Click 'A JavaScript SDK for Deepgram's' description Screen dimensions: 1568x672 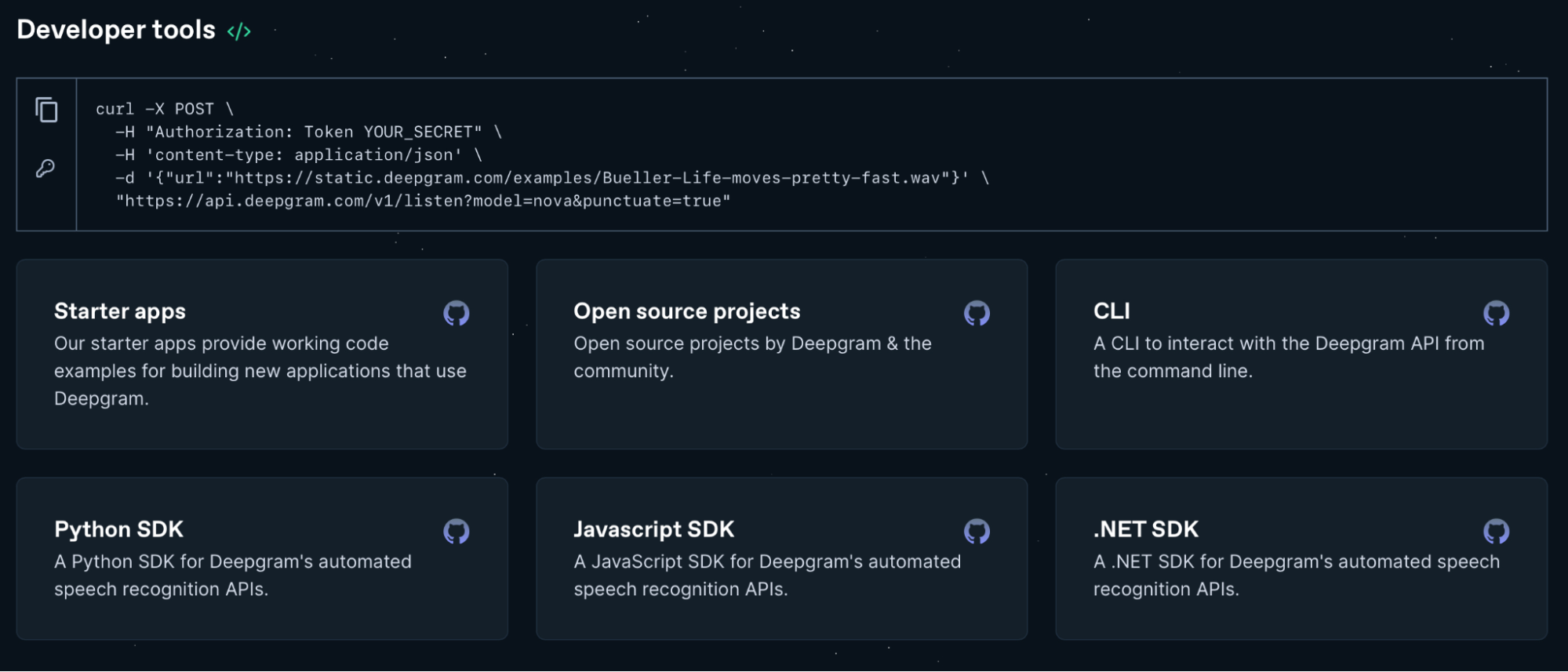767,575
